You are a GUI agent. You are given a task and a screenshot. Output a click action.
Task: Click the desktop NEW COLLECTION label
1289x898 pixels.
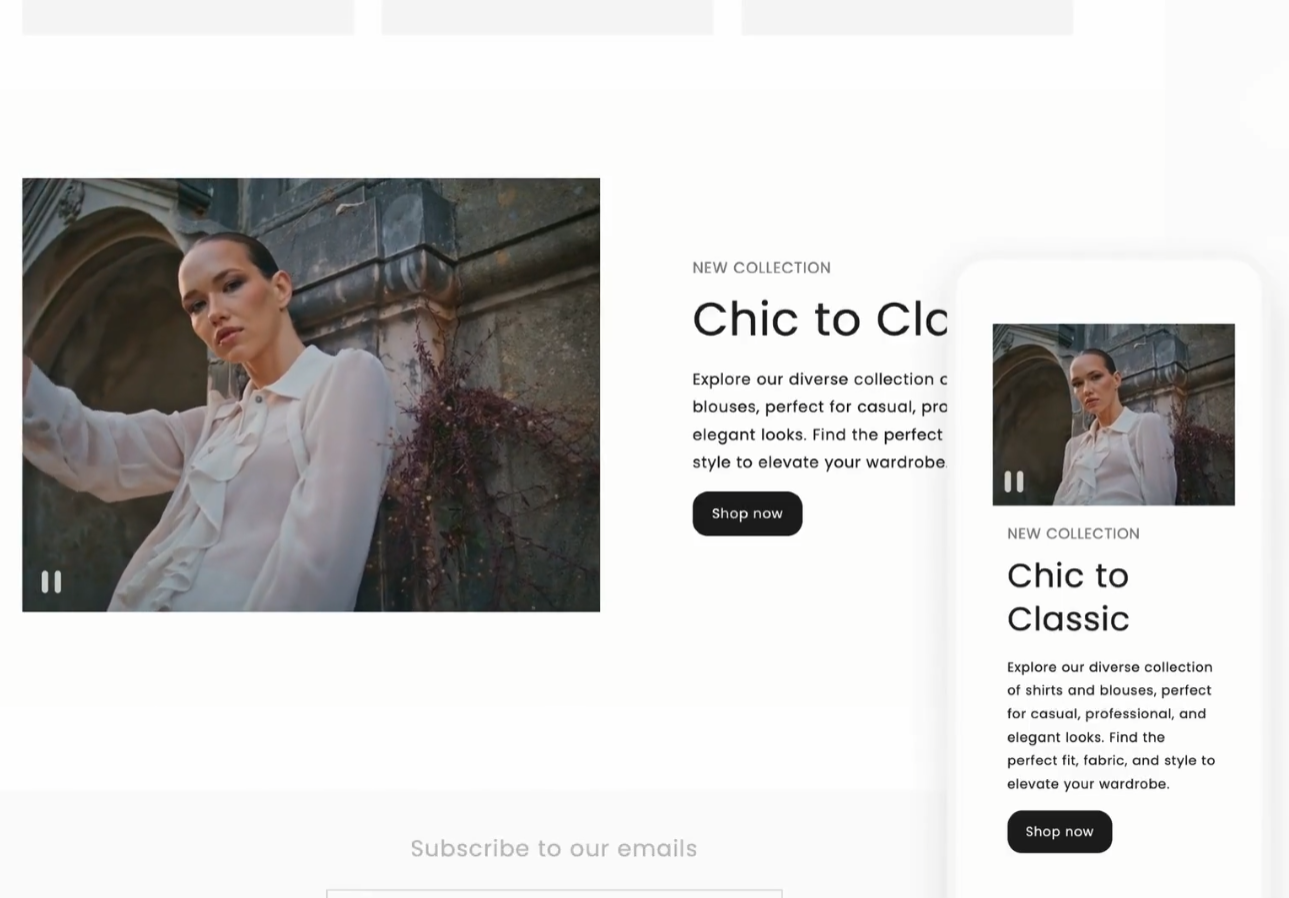point(761,267)
